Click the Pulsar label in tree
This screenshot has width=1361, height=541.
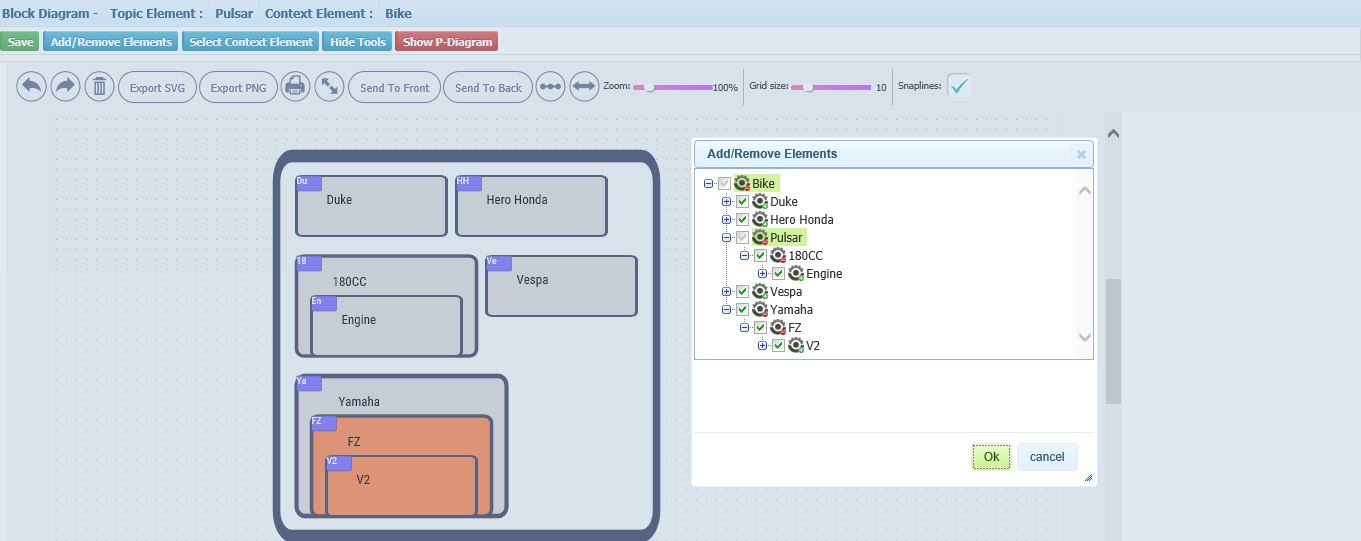coord(786,237)
